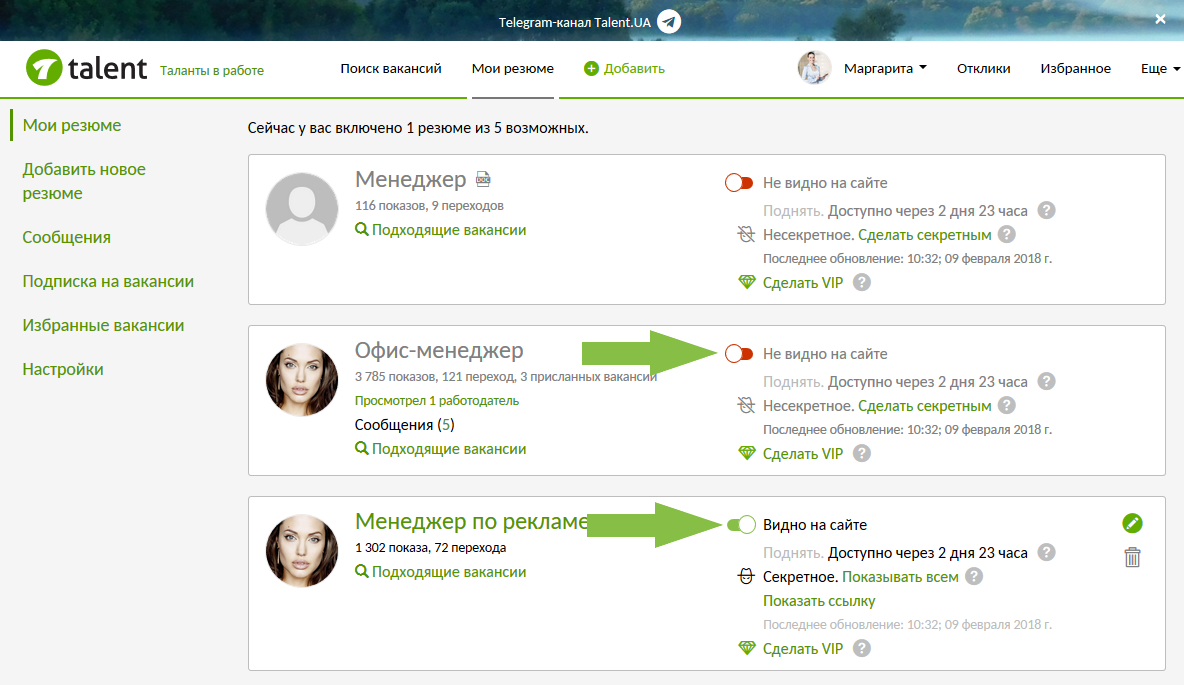Viewport: 1184px width, 685px height.
Task: Disable visibility toggle for Менеджер по рекламе
Action: point(740,525)
